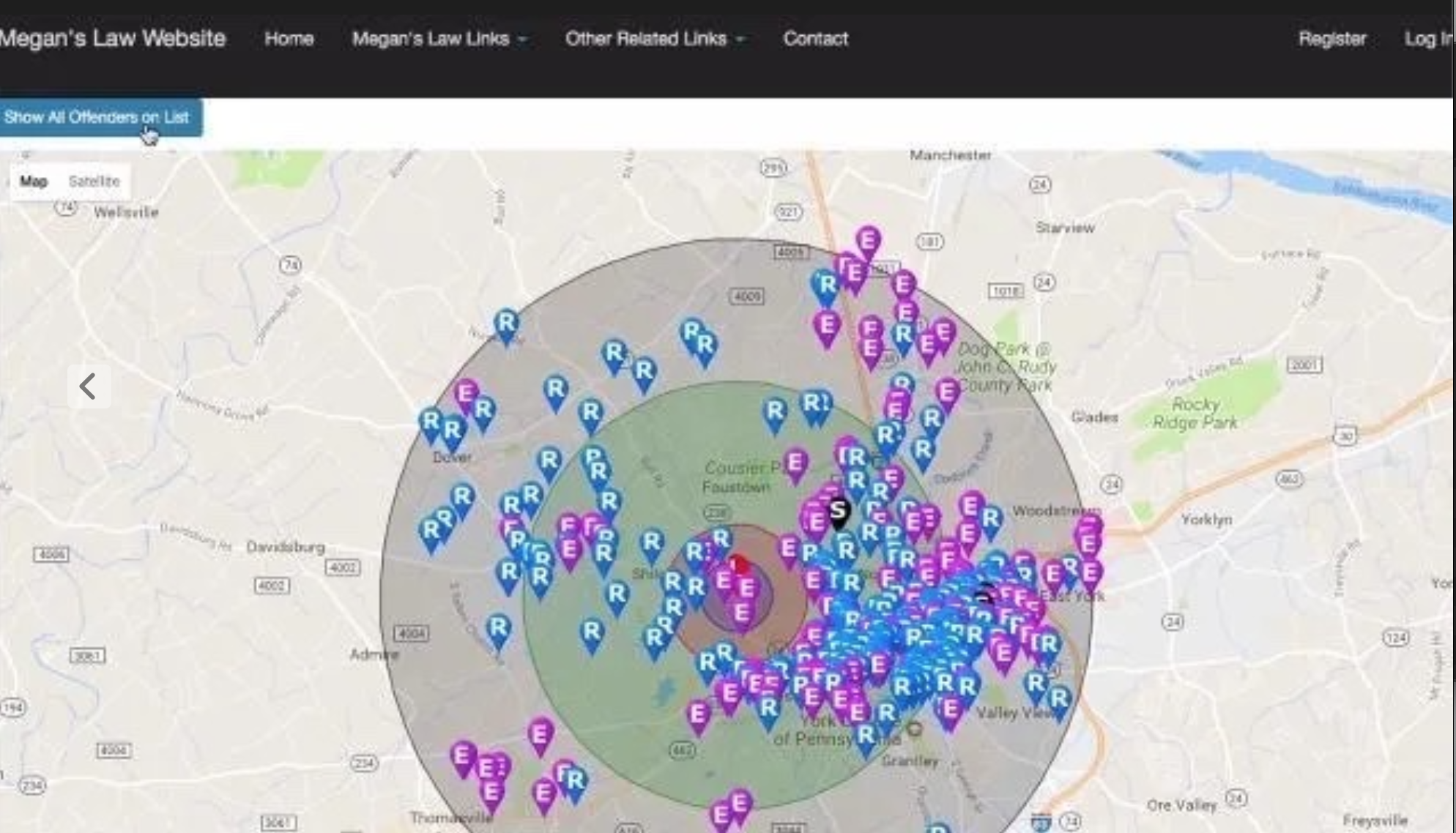
Task: Click the Manchester town label
Action: coord(950,155)
